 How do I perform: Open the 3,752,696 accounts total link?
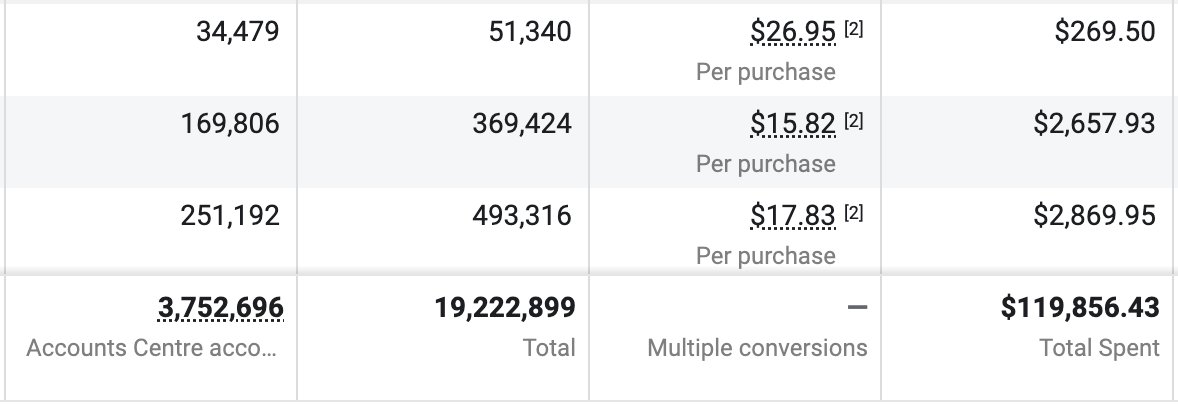point(220,308)
